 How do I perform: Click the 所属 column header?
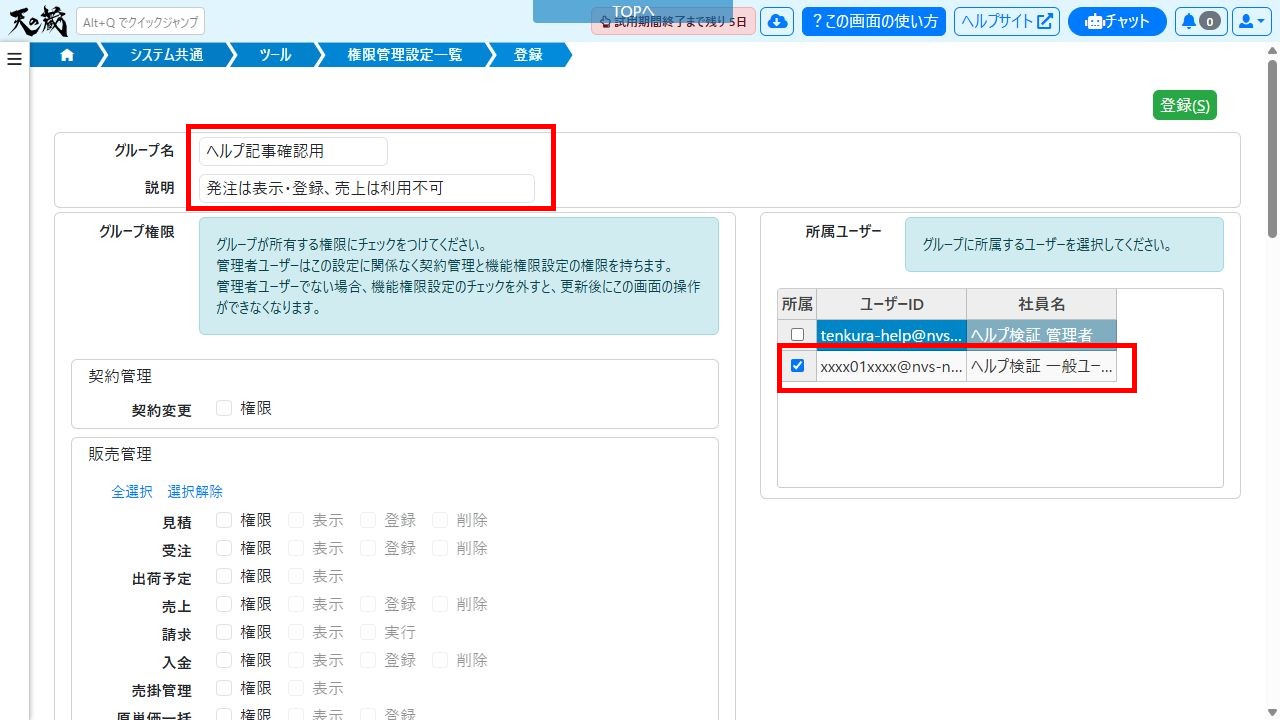[797, 304]
